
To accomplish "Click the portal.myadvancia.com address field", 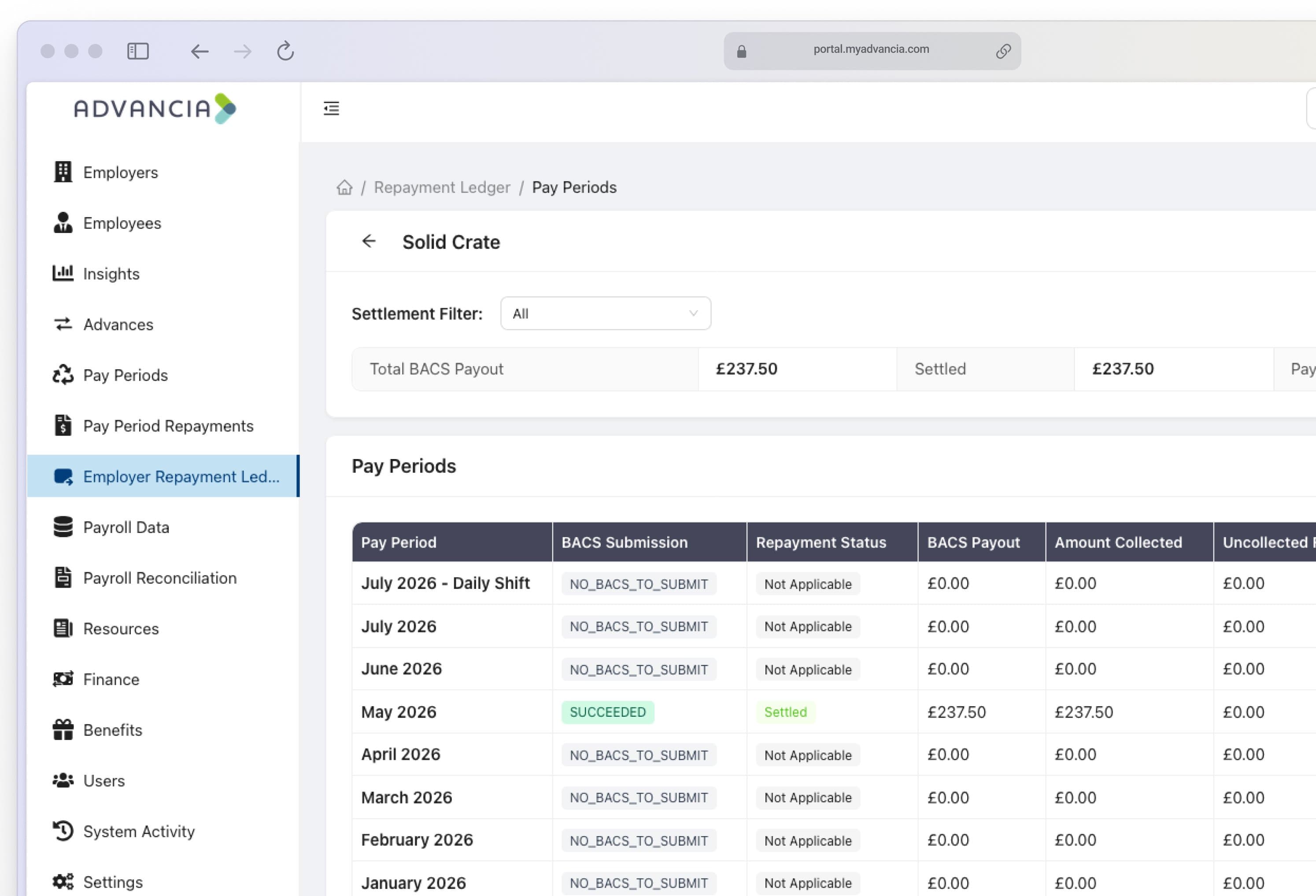I will (x=872, y=51).
